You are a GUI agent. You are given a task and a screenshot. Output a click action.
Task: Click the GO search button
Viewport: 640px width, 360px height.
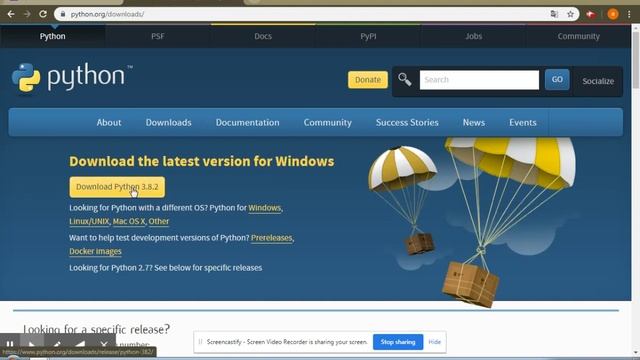[557, 80]
